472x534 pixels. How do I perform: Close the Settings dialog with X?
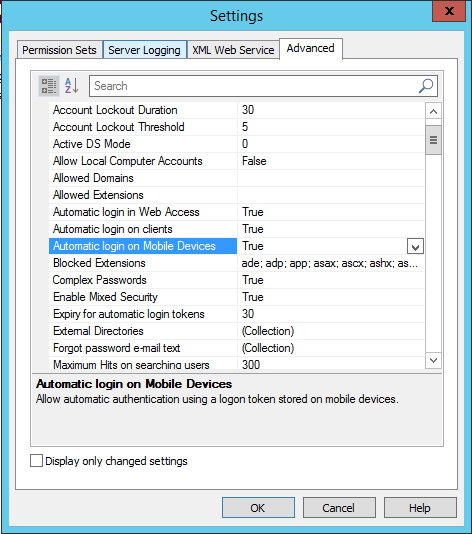click(449, 11)
